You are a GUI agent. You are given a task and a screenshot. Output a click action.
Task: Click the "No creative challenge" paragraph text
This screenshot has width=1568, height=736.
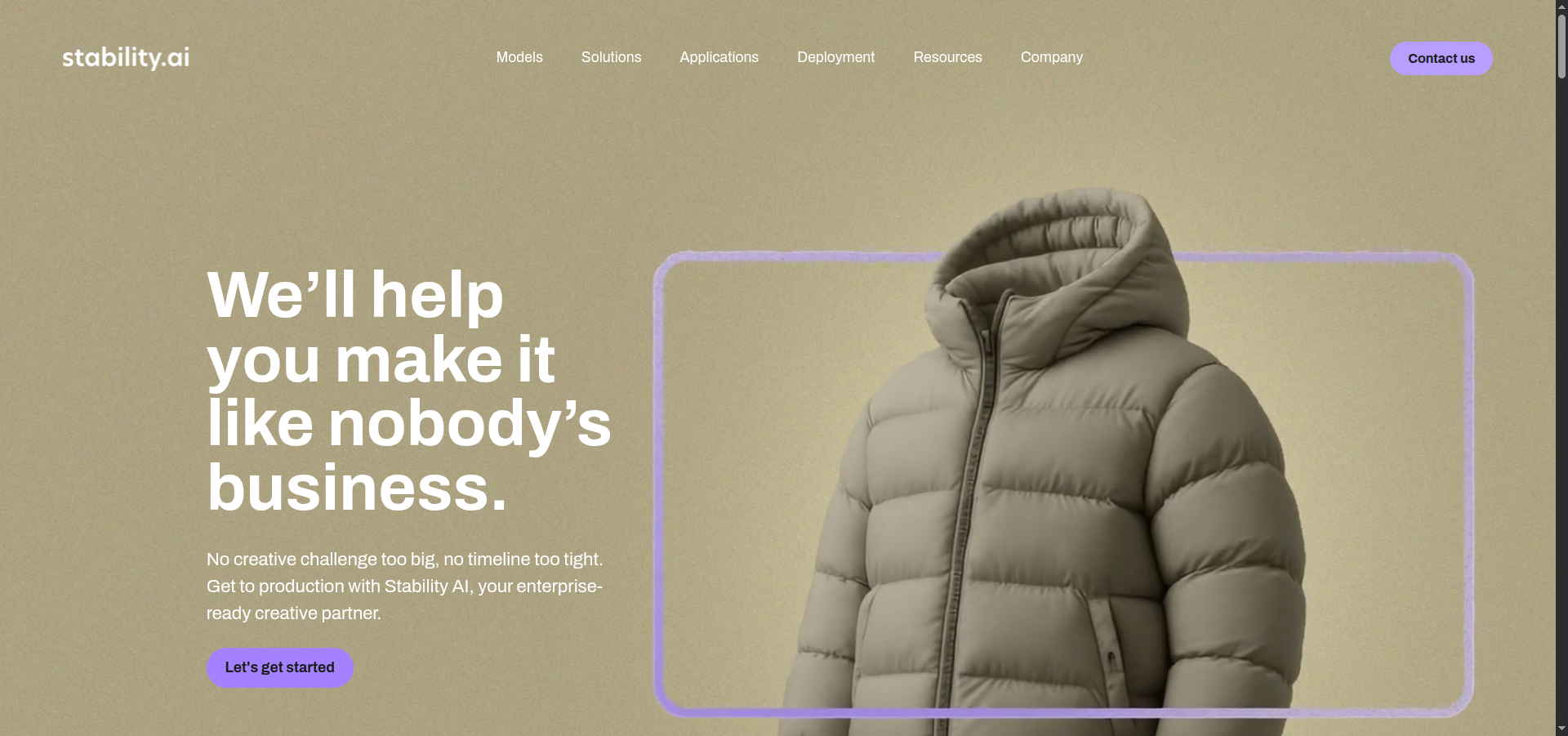[404, 586]
